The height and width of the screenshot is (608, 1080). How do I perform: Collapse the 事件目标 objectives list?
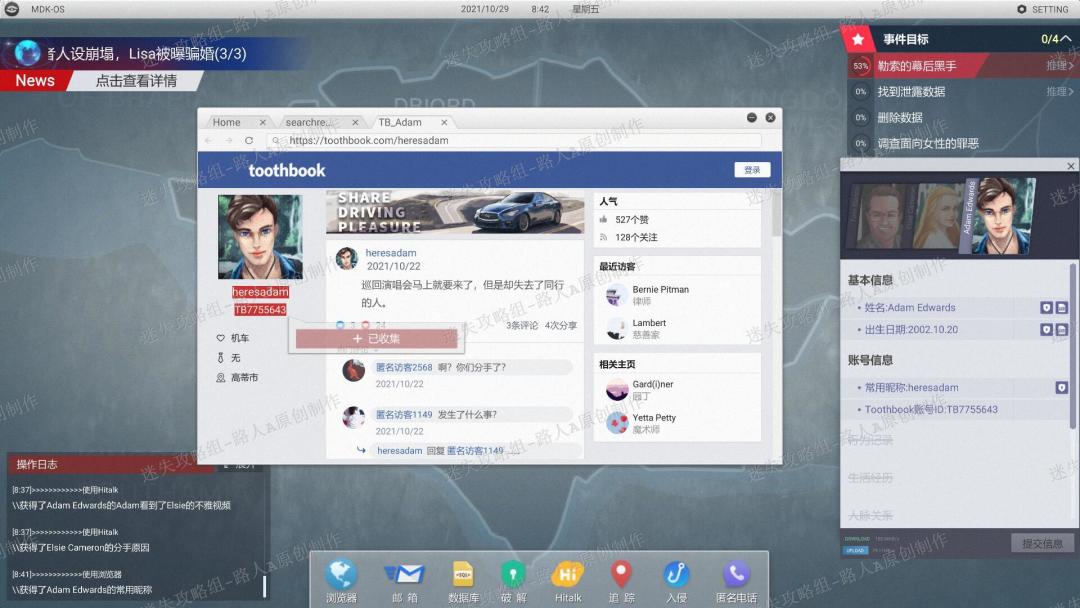1066,39
